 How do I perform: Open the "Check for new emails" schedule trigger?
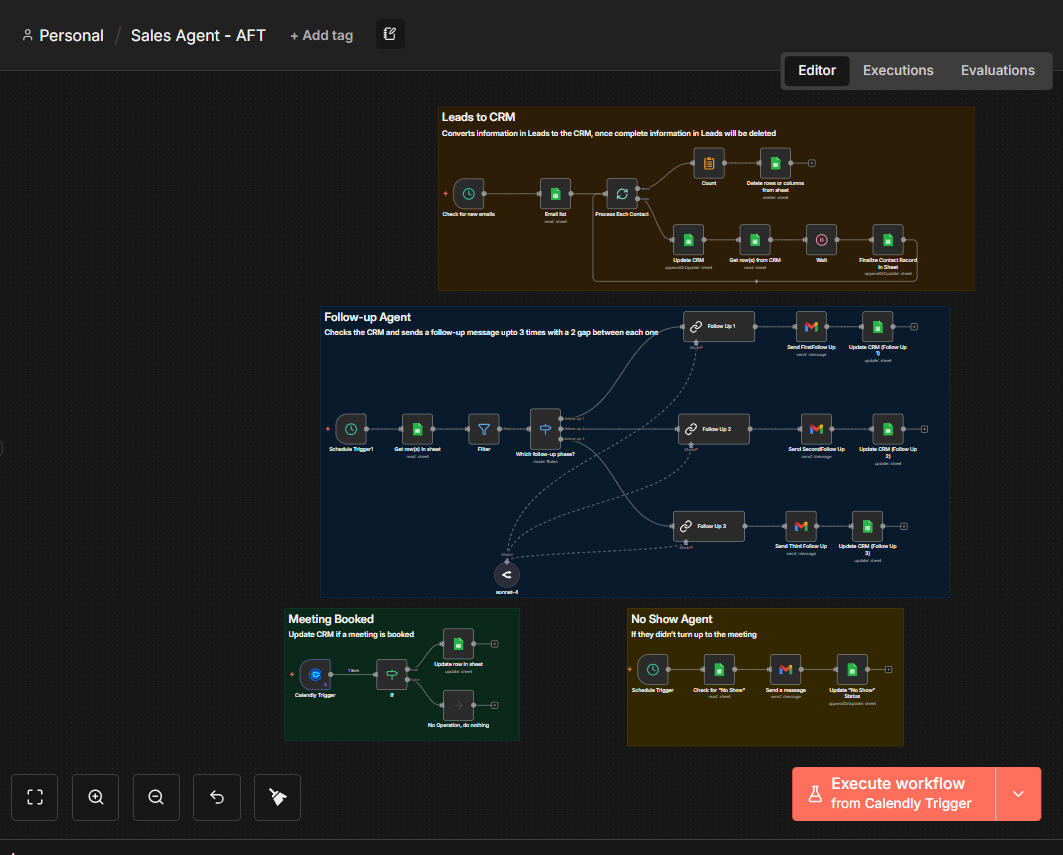coord(467,193)
